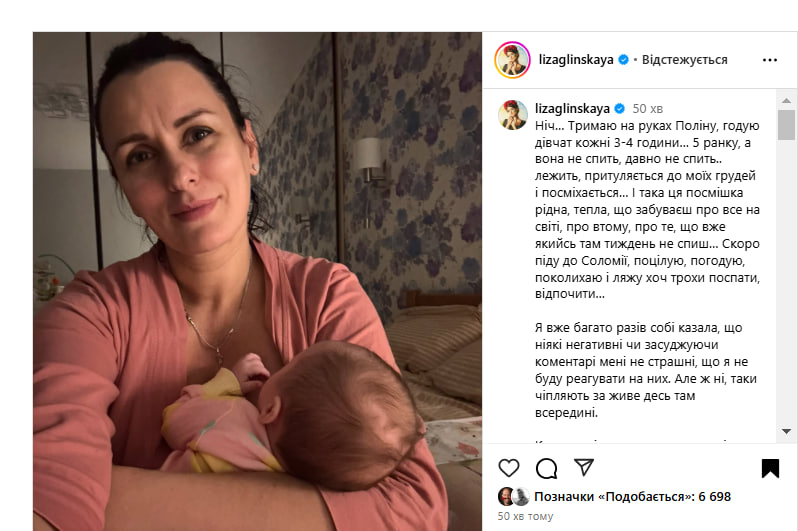Click the post photo of mother and baby

(x=257, y=281)
